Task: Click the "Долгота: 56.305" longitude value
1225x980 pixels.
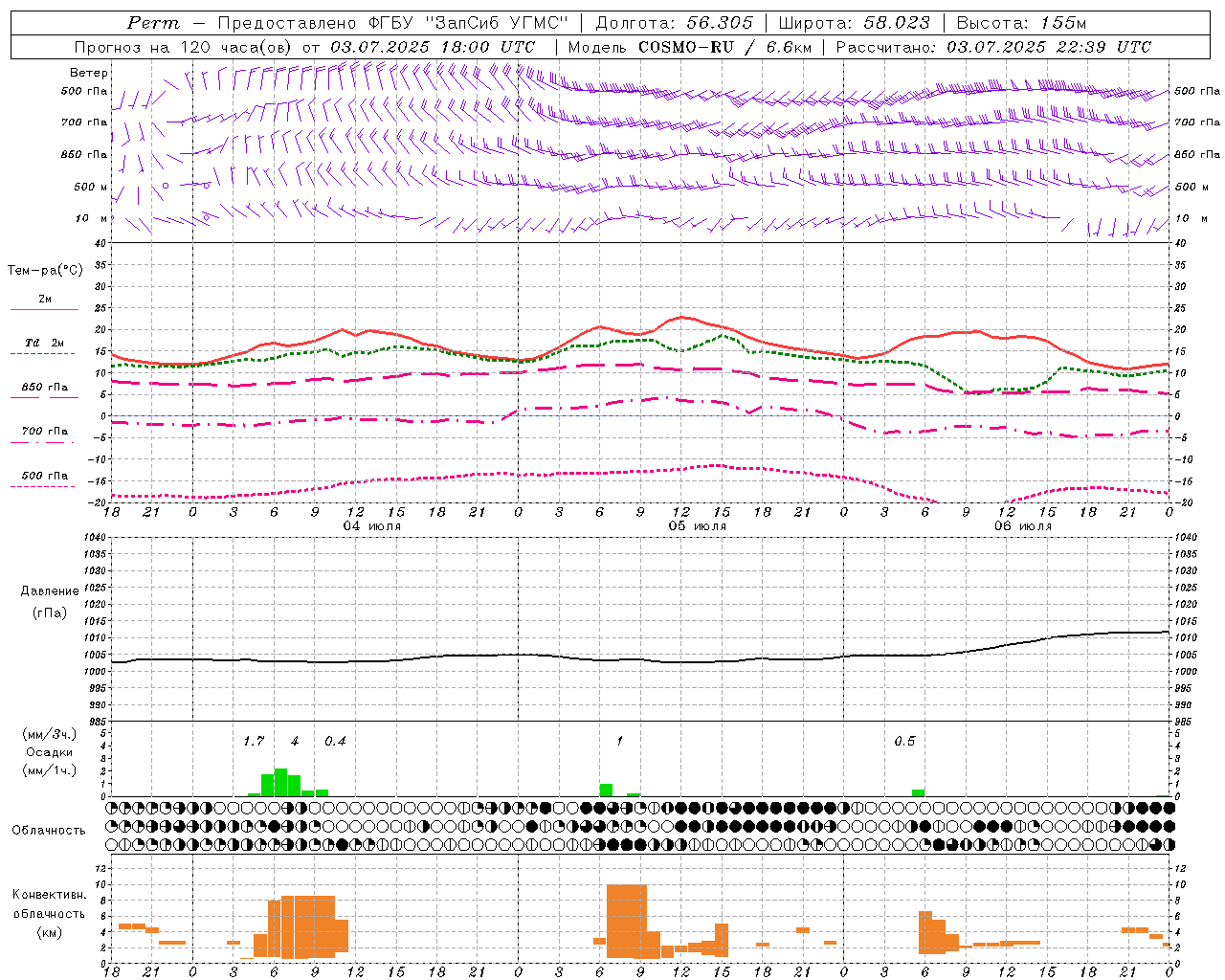Action: 675,23
